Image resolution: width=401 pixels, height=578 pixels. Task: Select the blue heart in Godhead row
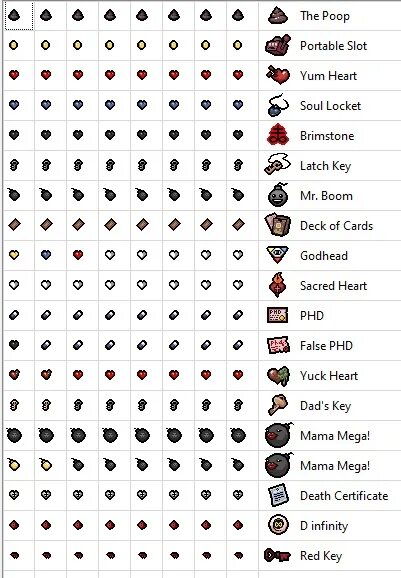pyautogui.click(x=46, y=255)
